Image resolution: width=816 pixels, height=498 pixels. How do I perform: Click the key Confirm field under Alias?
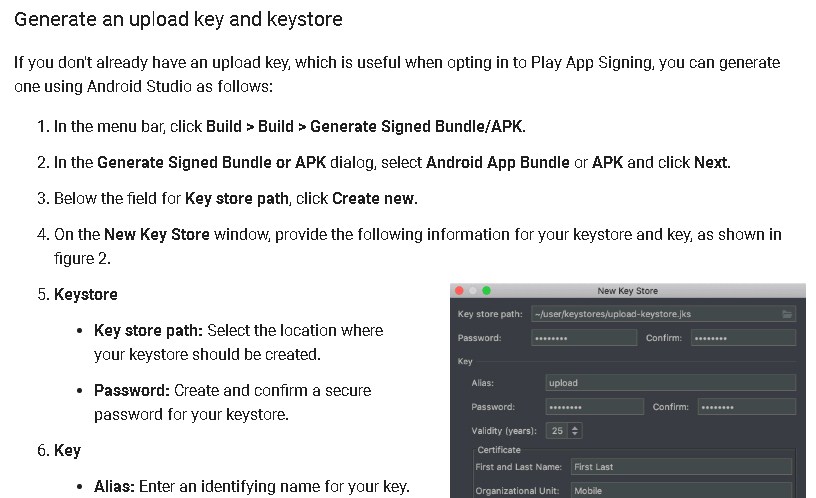(x=747, y=406)
